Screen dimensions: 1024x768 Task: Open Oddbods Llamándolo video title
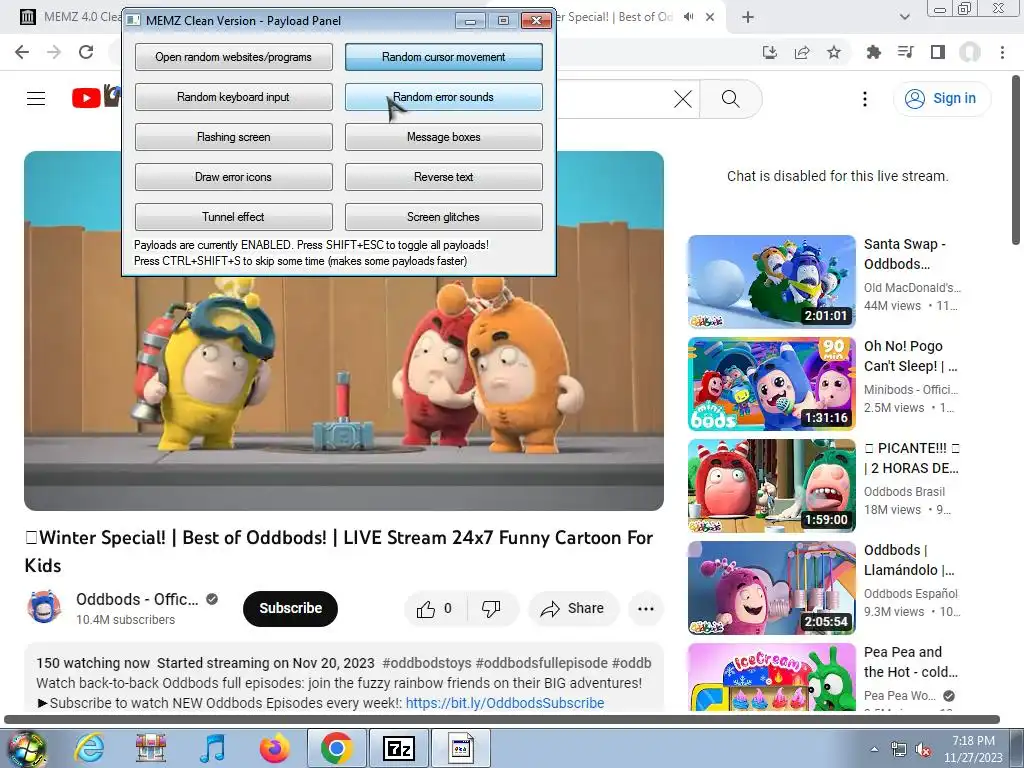(x=909, y=560)
